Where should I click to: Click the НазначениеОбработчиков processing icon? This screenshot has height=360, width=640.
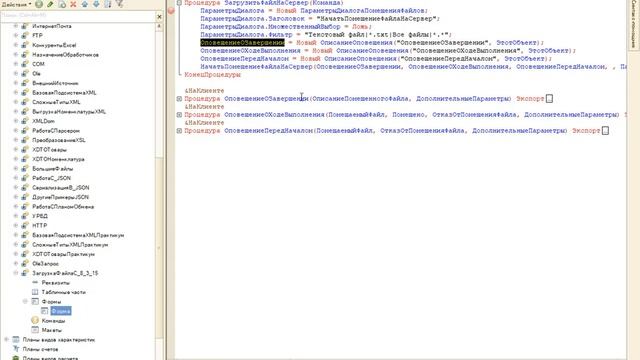pyautogui.click(x=25, y=55)
